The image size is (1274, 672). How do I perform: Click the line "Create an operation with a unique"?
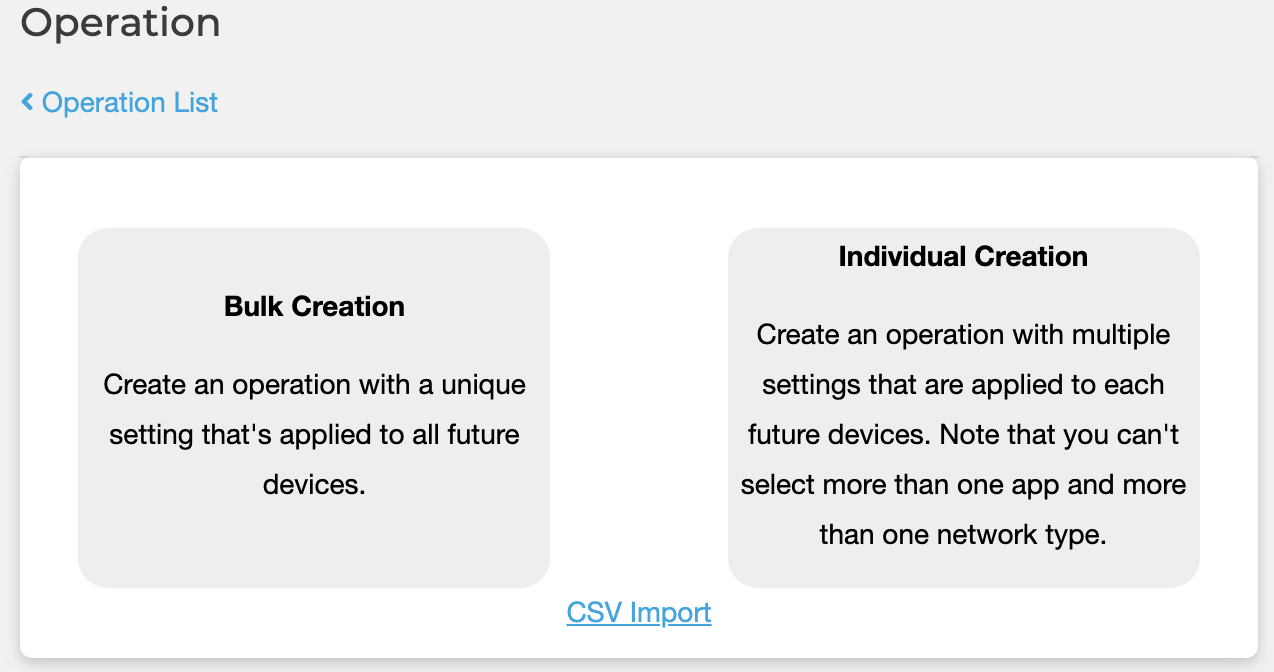click(x=314, y=384)
